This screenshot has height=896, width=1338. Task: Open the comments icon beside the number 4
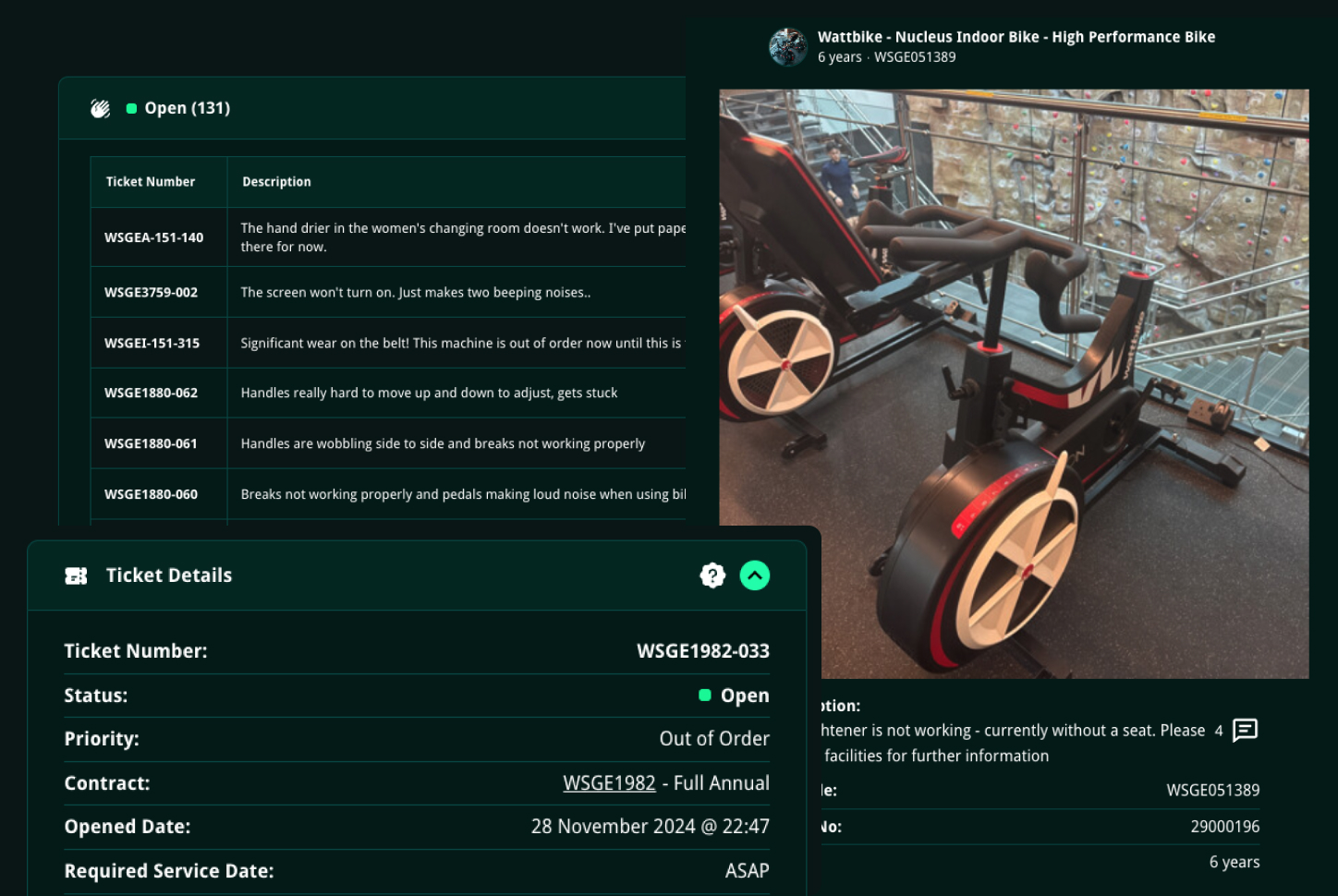pyautogui.click(x=1245, y=731)
